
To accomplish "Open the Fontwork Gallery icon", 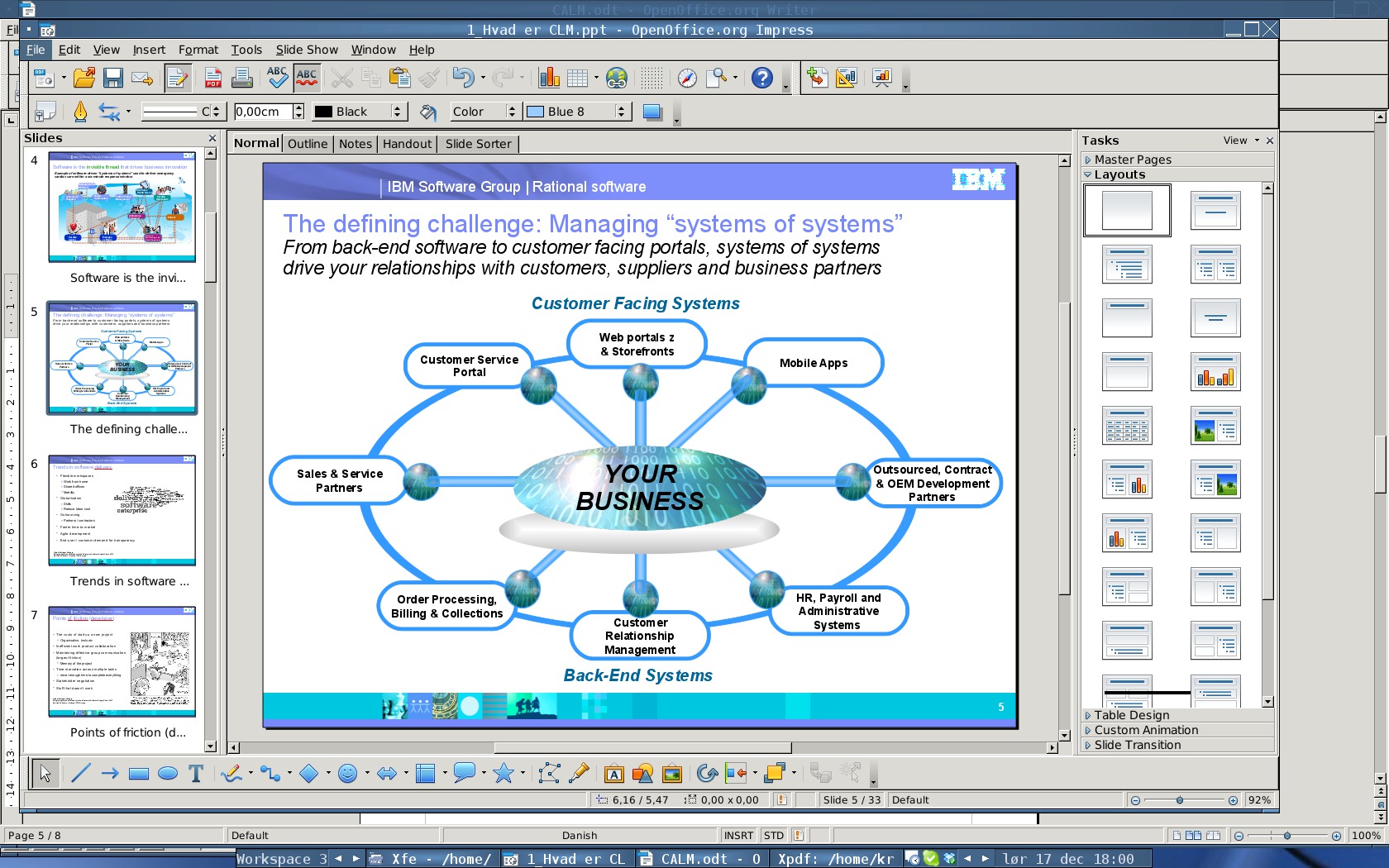I will [x=613, y=774].
